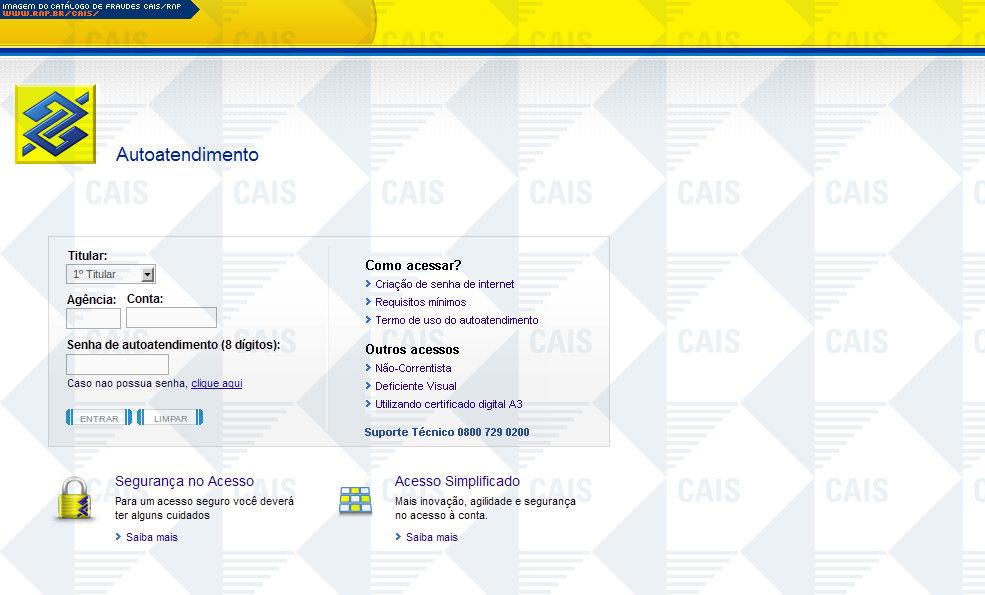Click 'Saiba mais' under Segurança no Acesso
The image size is (985, 595).
click(x=151, y=537)
